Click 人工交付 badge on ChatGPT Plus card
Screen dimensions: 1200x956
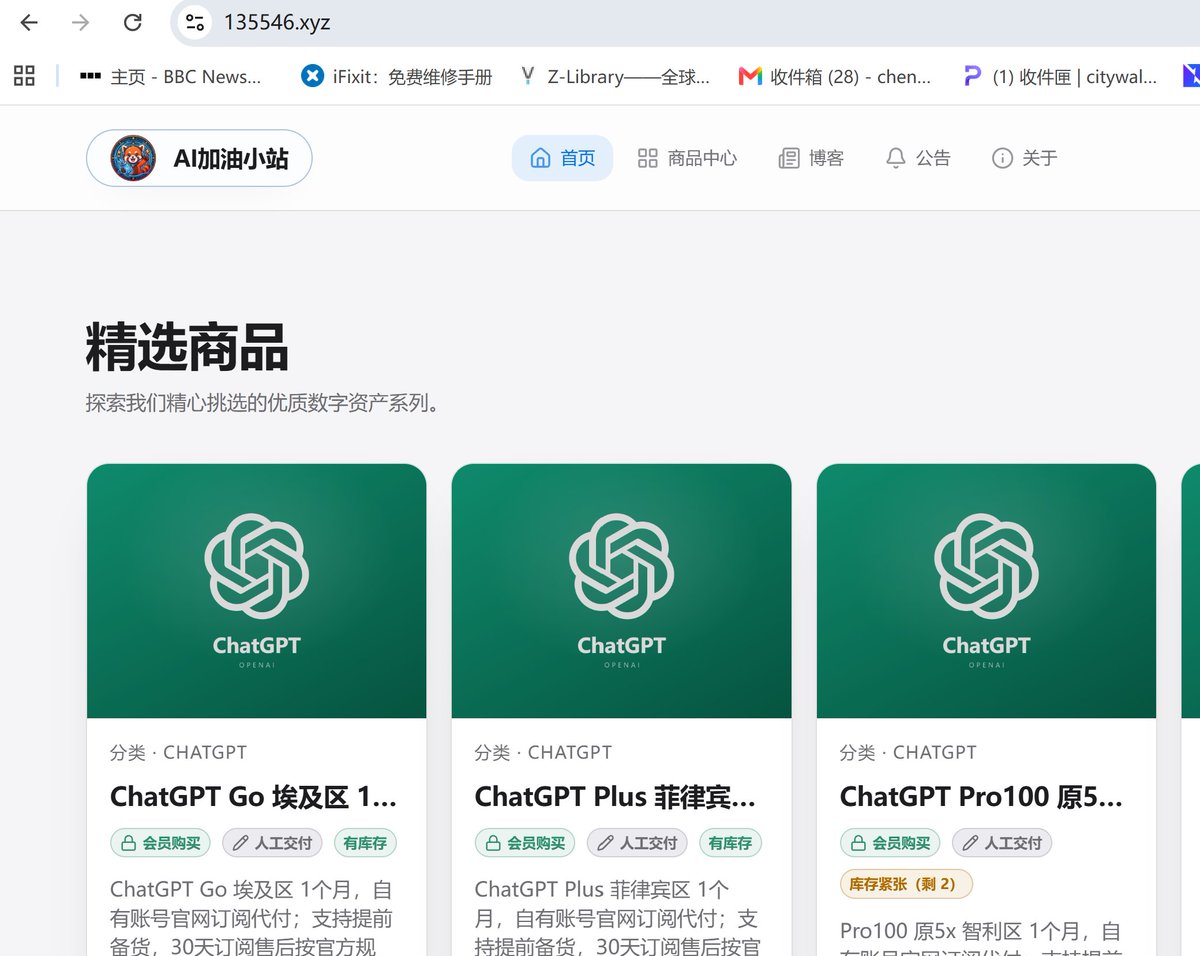(x=637, y=843)
